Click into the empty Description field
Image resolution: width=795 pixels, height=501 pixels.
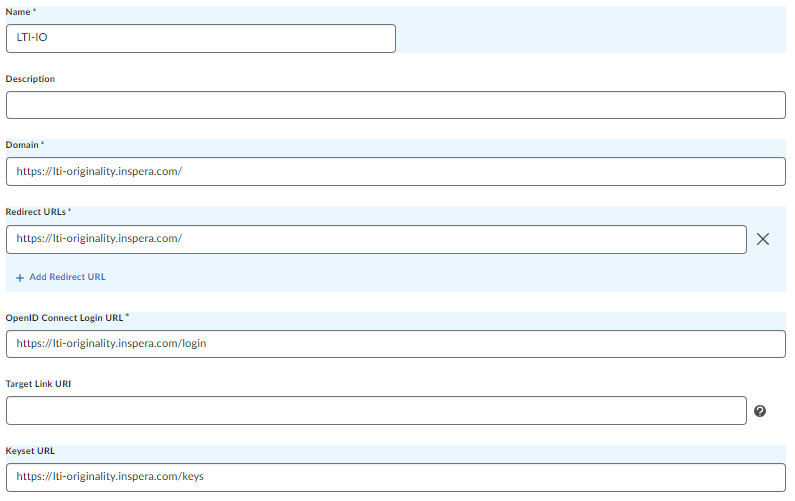(x=396, y=105)
